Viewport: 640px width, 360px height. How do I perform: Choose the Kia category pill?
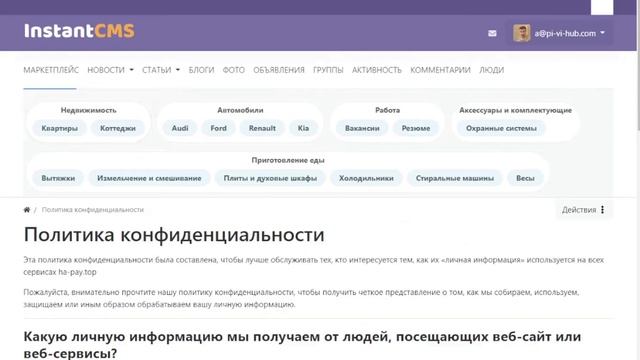point(303,128)
